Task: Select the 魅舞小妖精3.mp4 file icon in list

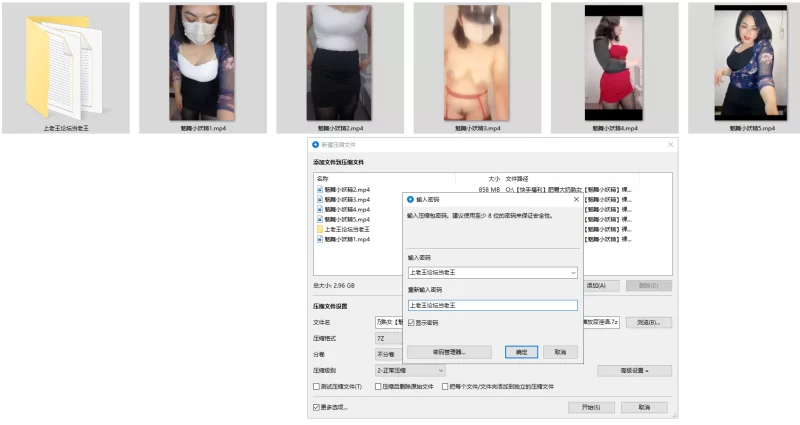Action: [x=320, y=199]
